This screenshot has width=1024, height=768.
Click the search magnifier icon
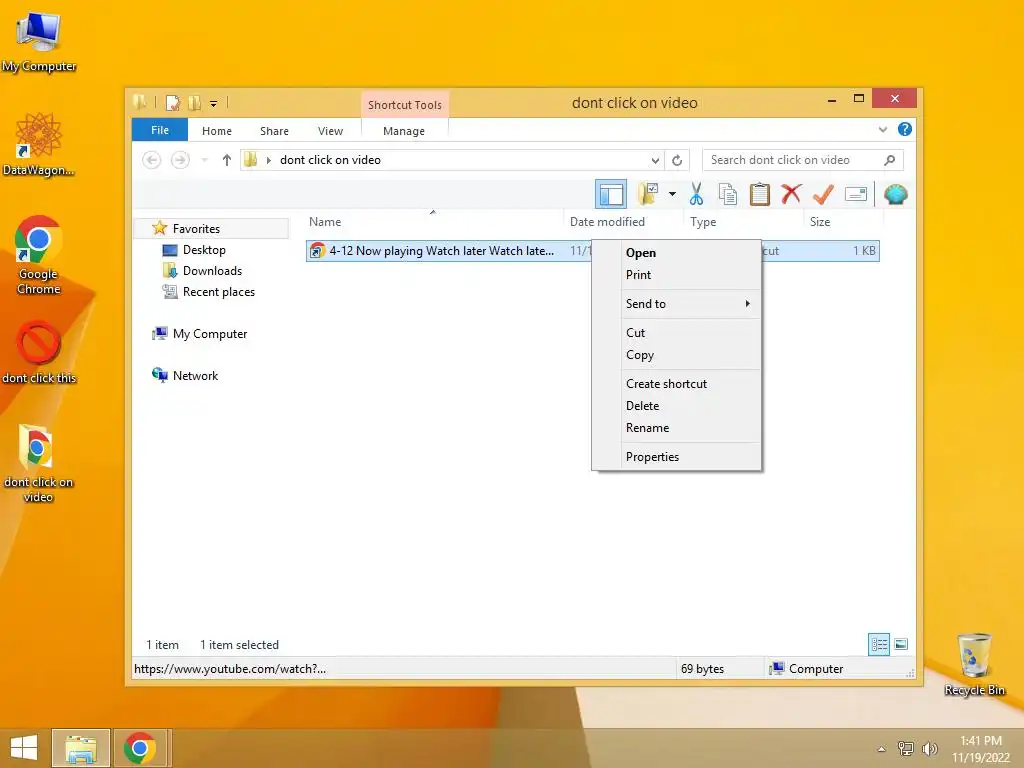point(889,160)
